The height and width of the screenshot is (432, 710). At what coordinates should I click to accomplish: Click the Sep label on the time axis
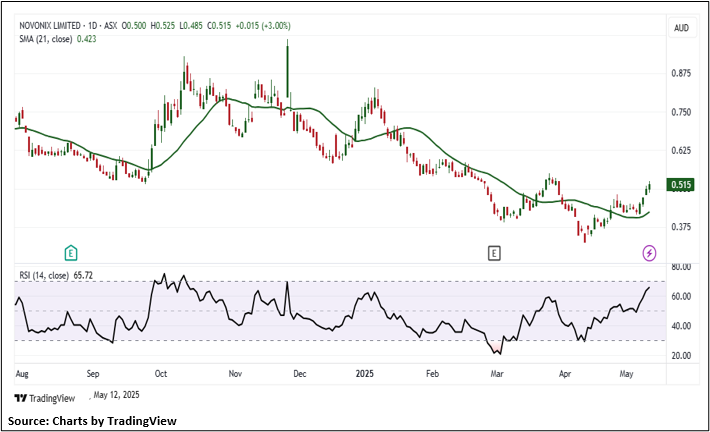click(93, 374)
